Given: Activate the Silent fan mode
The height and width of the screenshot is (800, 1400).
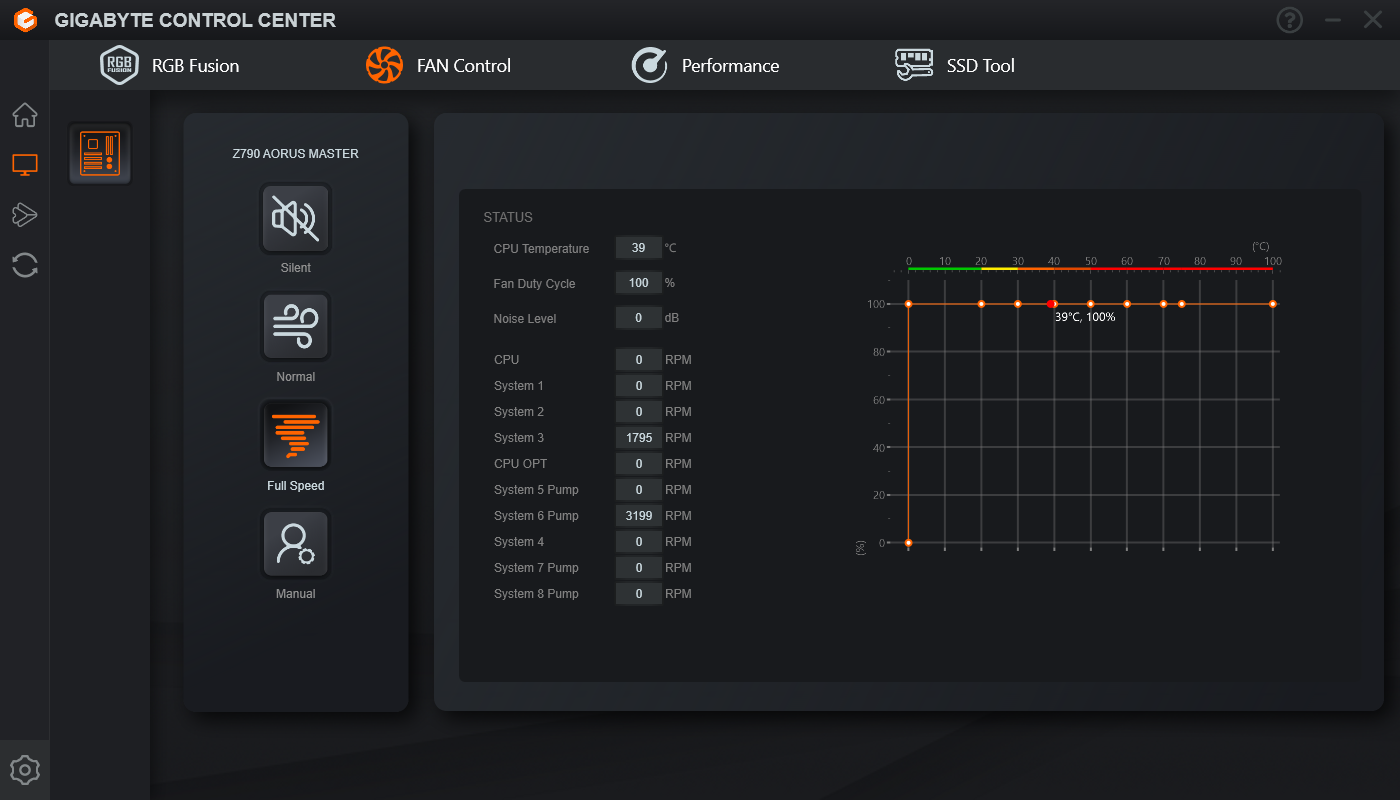Looking at the screenshot, I should [296, 218].
